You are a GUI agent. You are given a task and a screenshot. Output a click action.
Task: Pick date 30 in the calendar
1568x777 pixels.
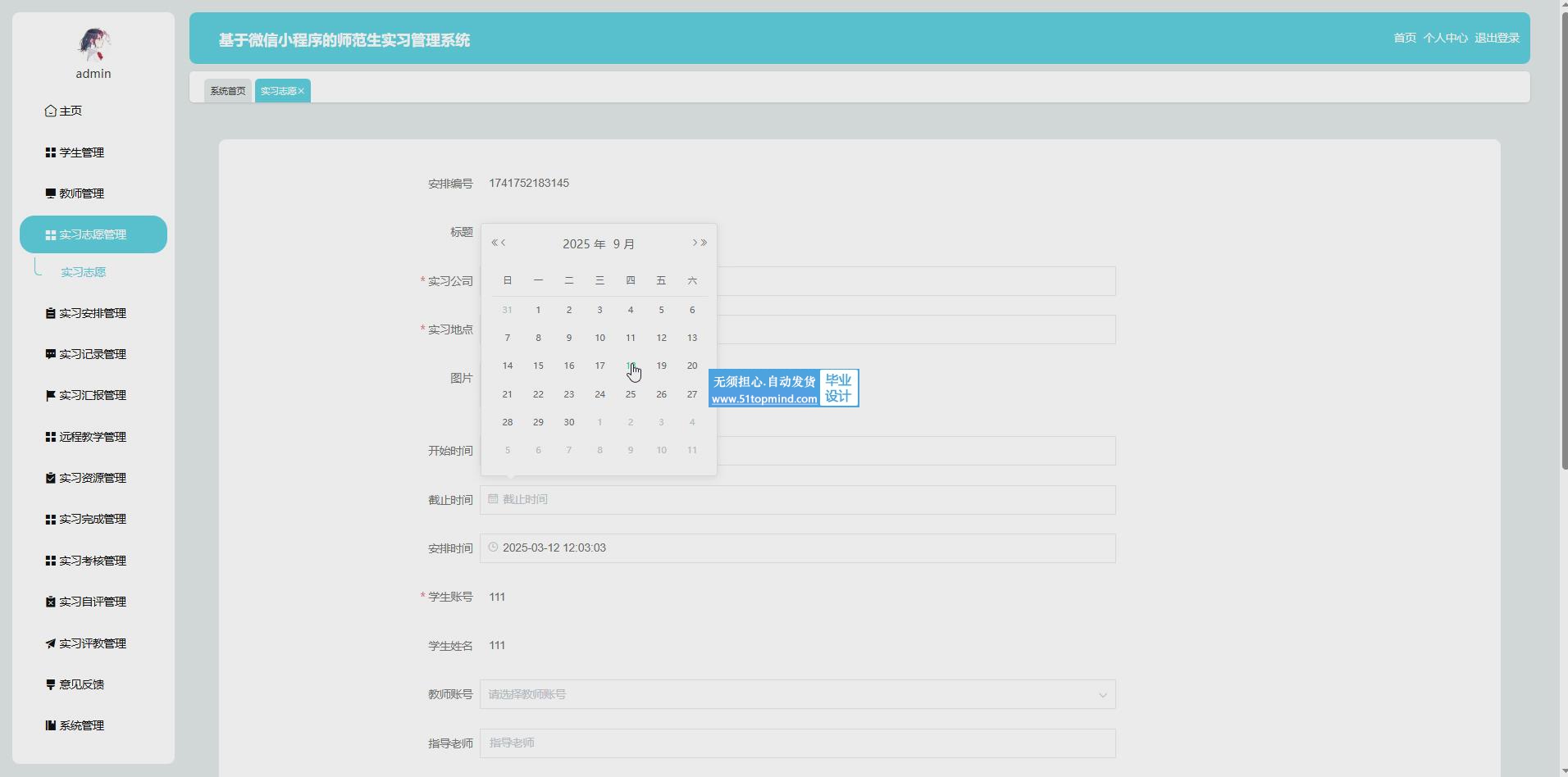click(568, 422)
